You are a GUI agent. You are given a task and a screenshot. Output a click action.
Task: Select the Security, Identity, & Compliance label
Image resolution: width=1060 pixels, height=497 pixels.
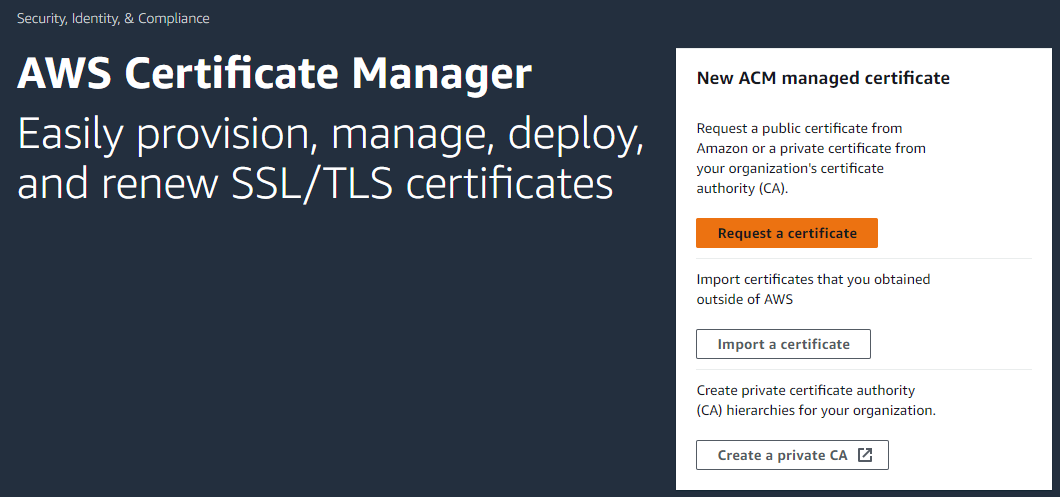coord(113,18)
